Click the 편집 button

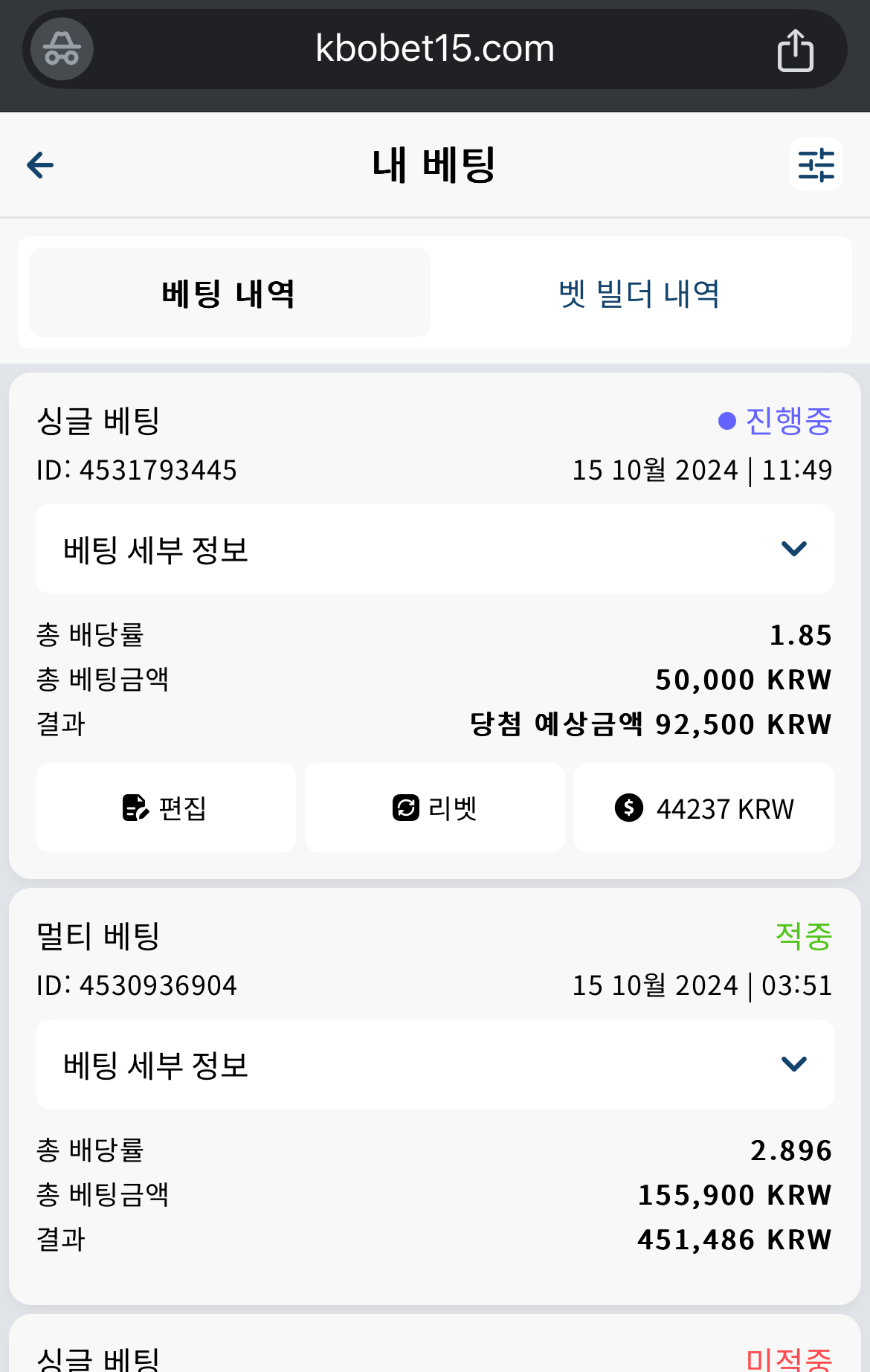click(x=166, y=808)
